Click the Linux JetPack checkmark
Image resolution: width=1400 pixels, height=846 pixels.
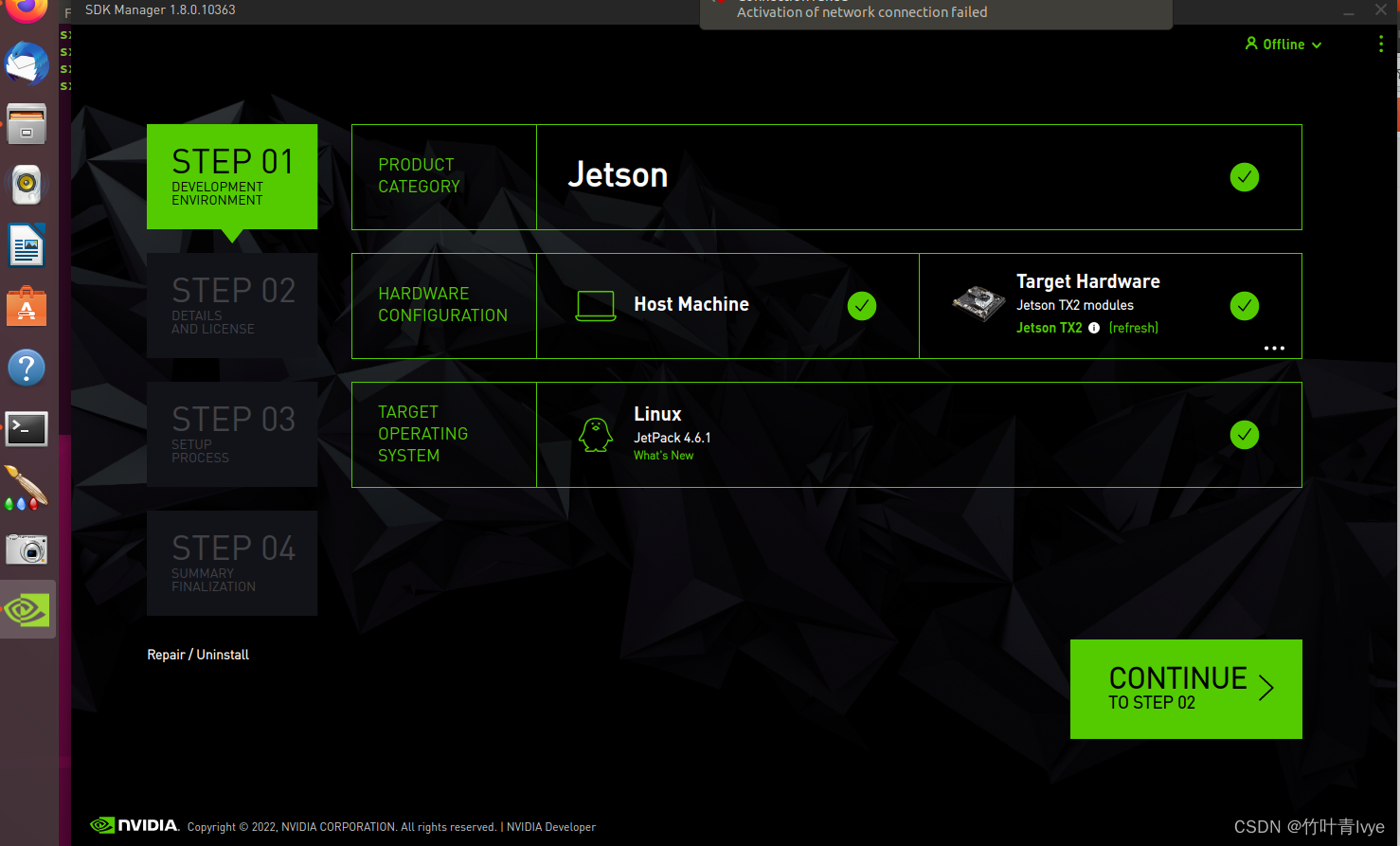click(1244, 434)
